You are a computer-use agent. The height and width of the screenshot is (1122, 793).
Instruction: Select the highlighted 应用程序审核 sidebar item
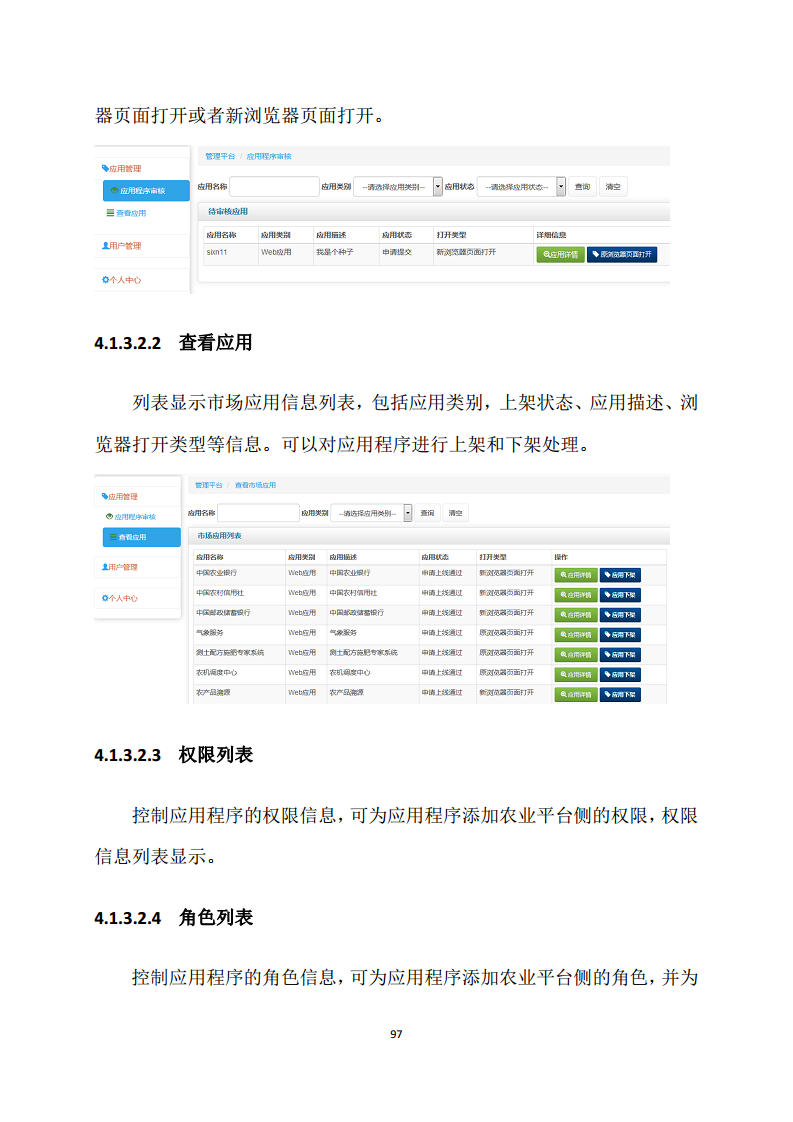(x=146, y=191)
